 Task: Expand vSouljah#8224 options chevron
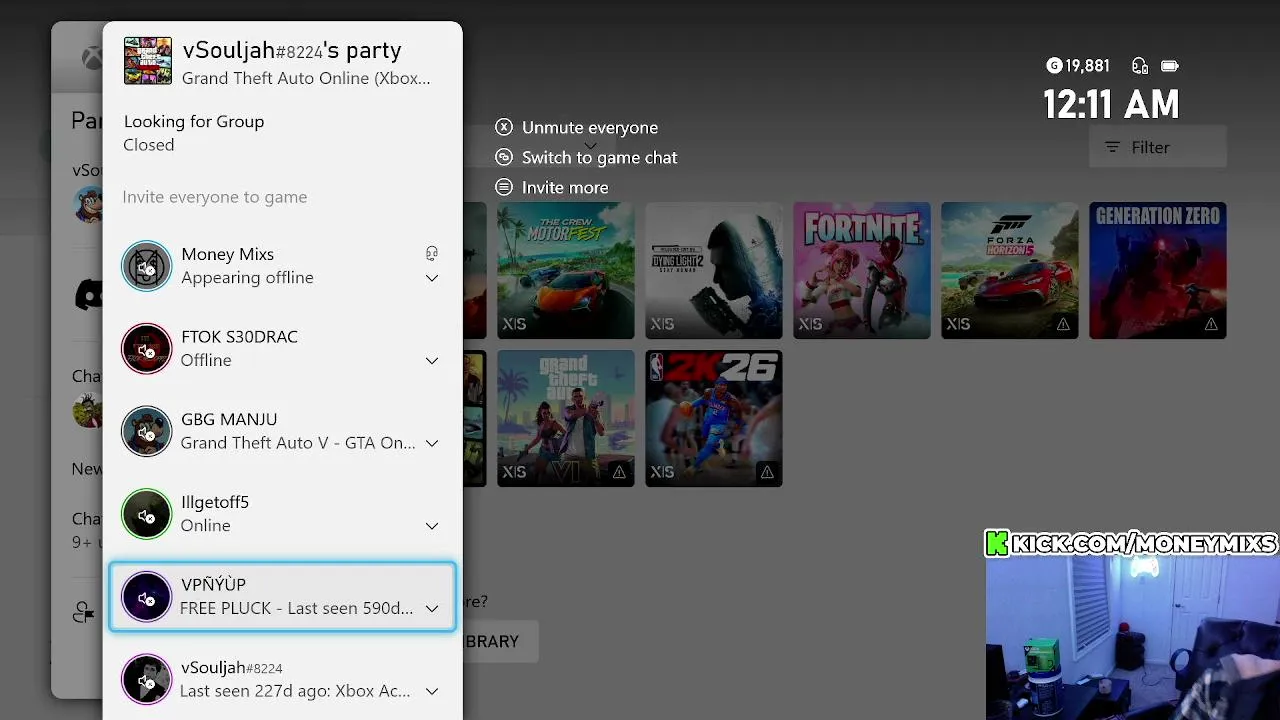(x=432, y=691)
